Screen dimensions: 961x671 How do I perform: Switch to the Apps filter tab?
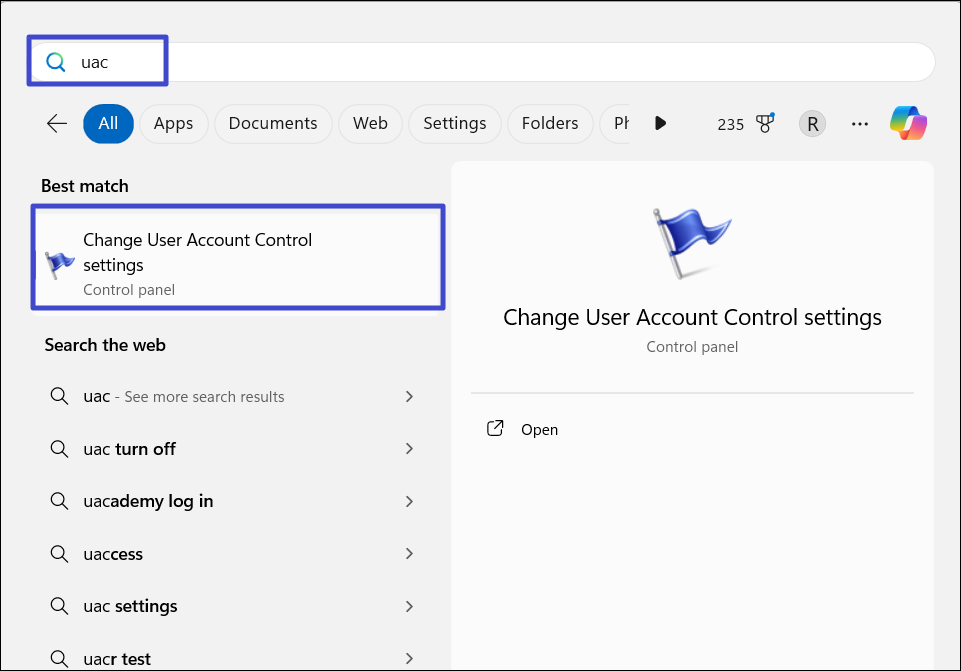pos(173,123)
